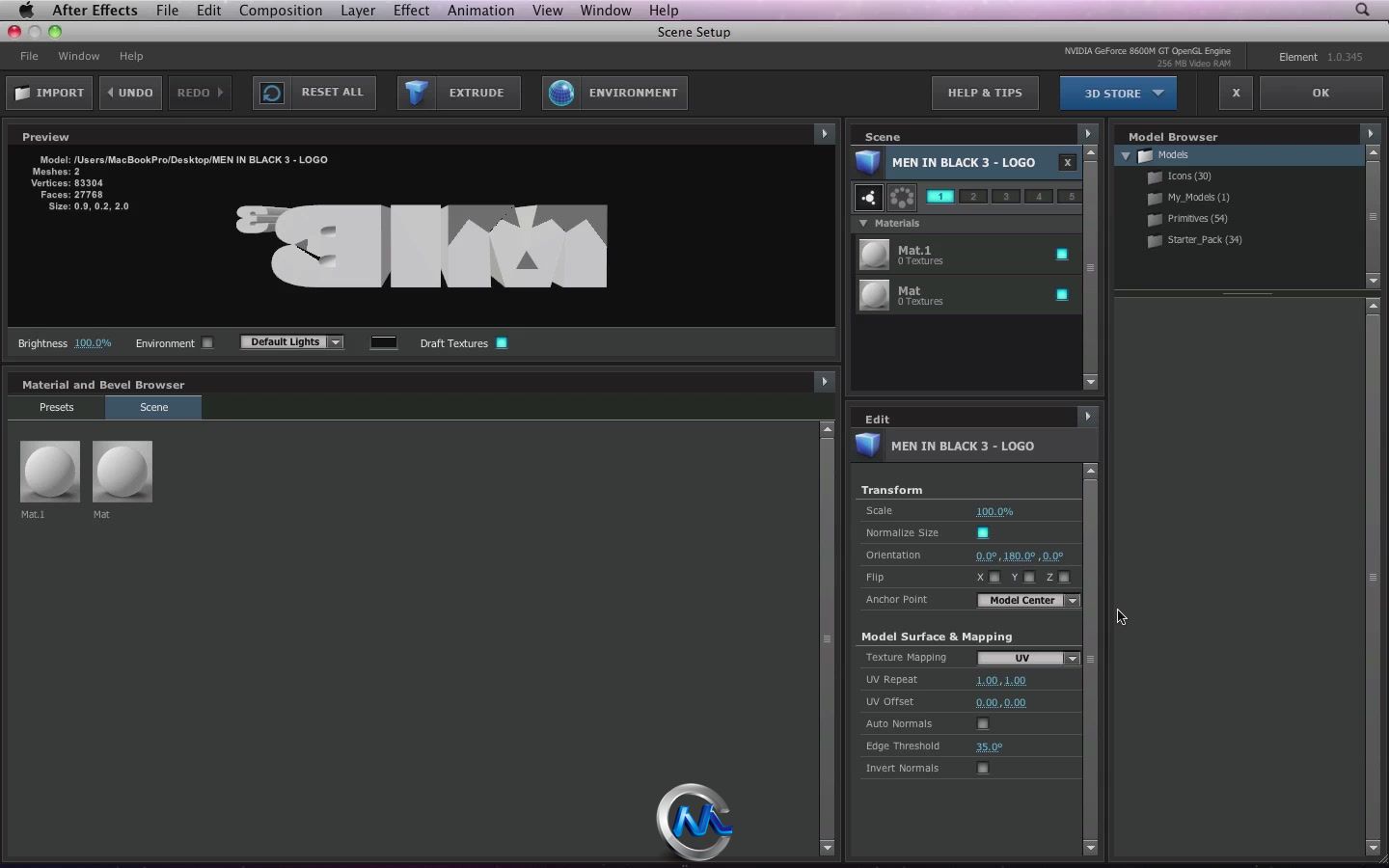The height and width of the screenshot is (868, 1389).
Task: Select group 2 button in Scene
Action: pyautogui.click(x=973, y=197)
